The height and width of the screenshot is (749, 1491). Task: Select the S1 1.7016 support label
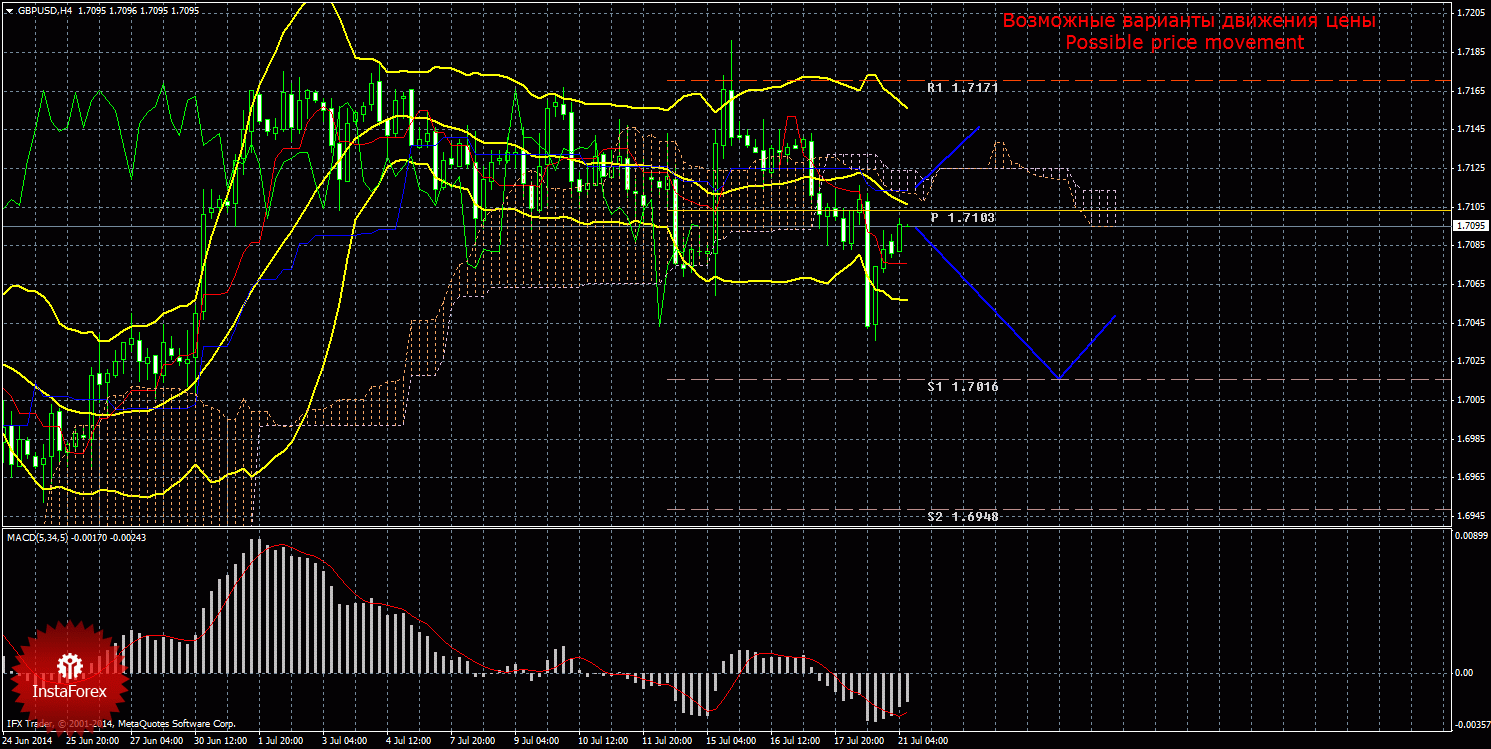point(963,385)
